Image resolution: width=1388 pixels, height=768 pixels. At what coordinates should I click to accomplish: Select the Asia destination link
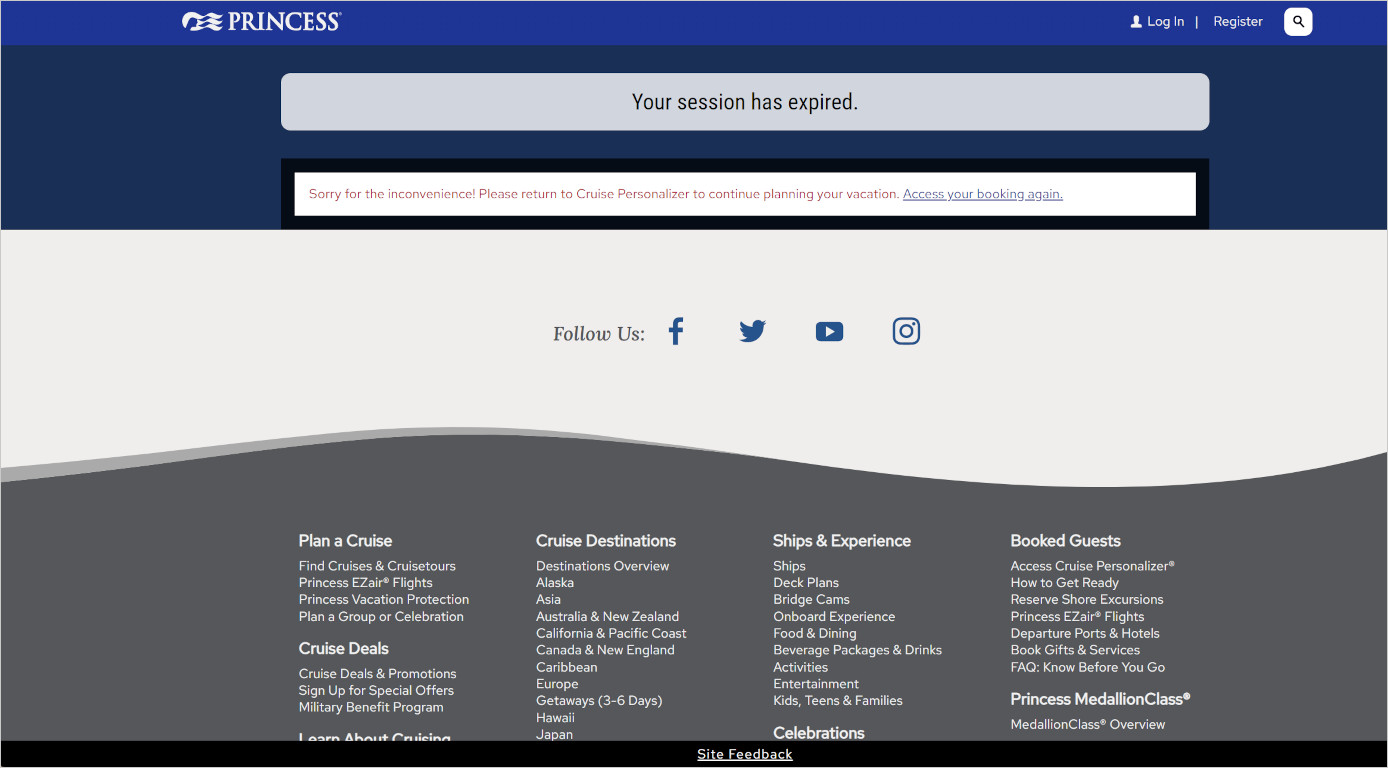(548, 600)
